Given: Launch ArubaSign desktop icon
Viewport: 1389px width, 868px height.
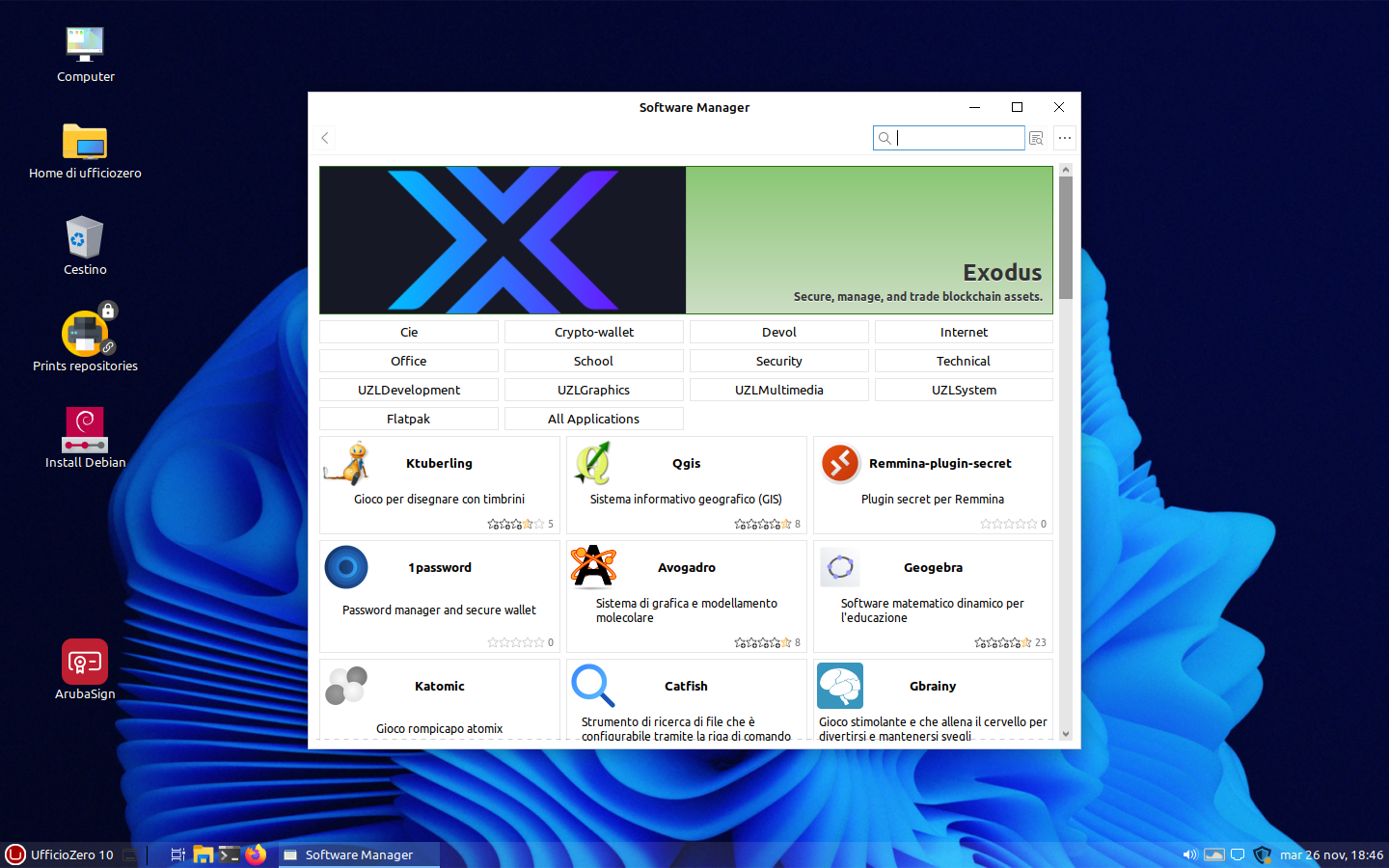Looking at the screenshot, I should (85, 662).
